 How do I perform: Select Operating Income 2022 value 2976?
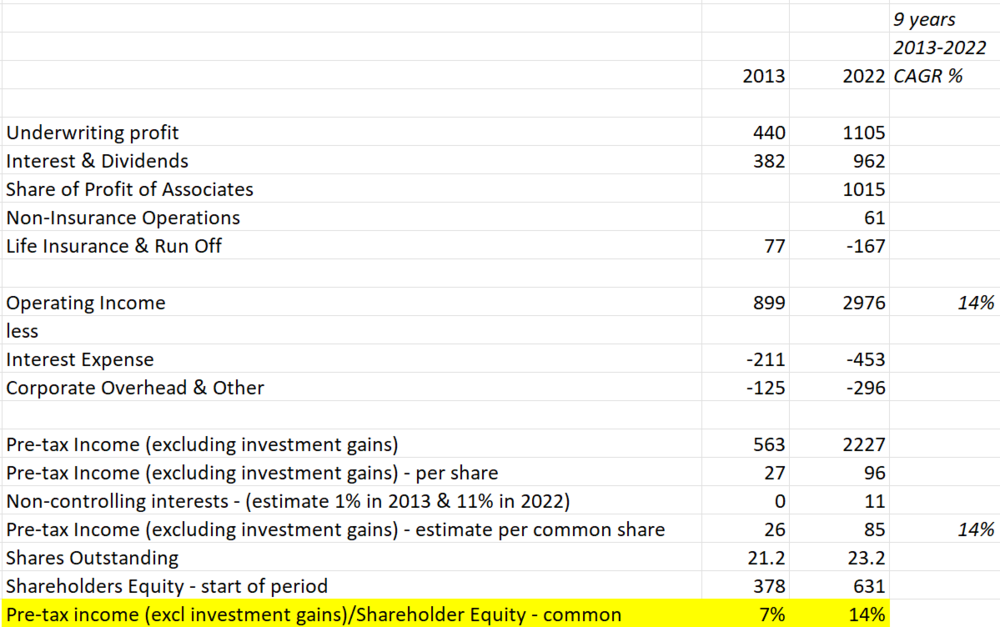pyautogui.click(x=839, y=302)
